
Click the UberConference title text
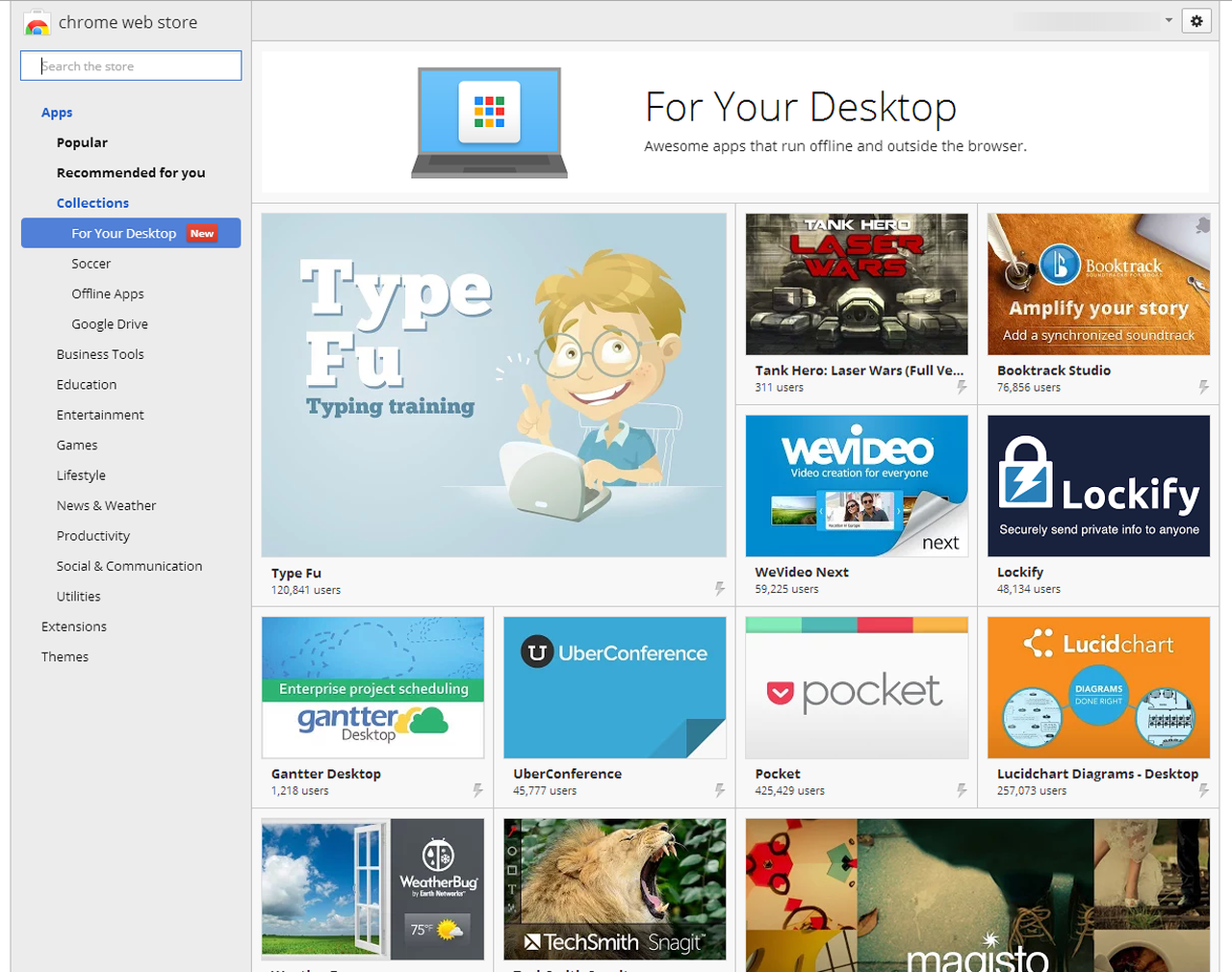567,774
